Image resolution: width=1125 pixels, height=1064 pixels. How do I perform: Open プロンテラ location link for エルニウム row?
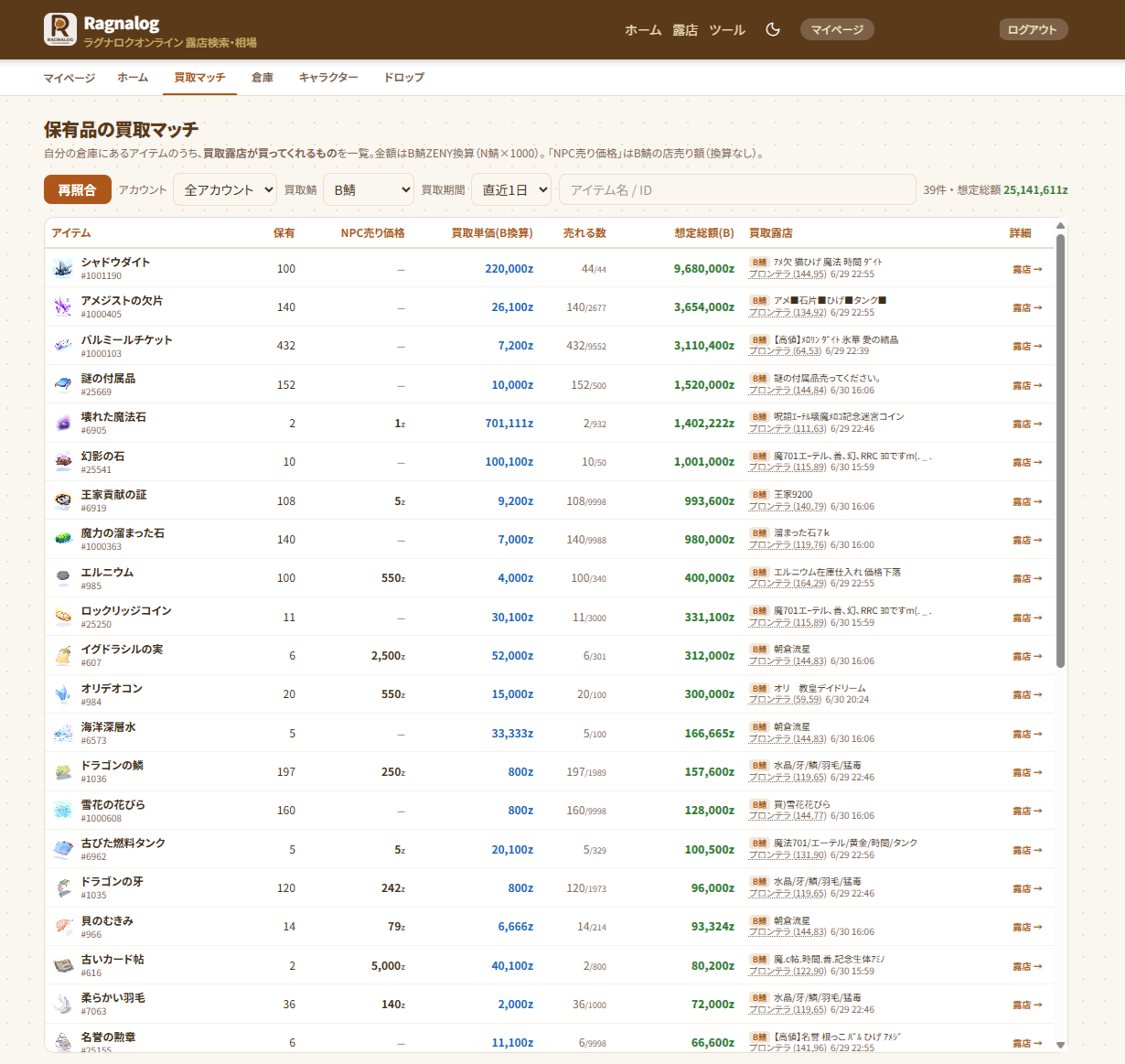point(787,584)
